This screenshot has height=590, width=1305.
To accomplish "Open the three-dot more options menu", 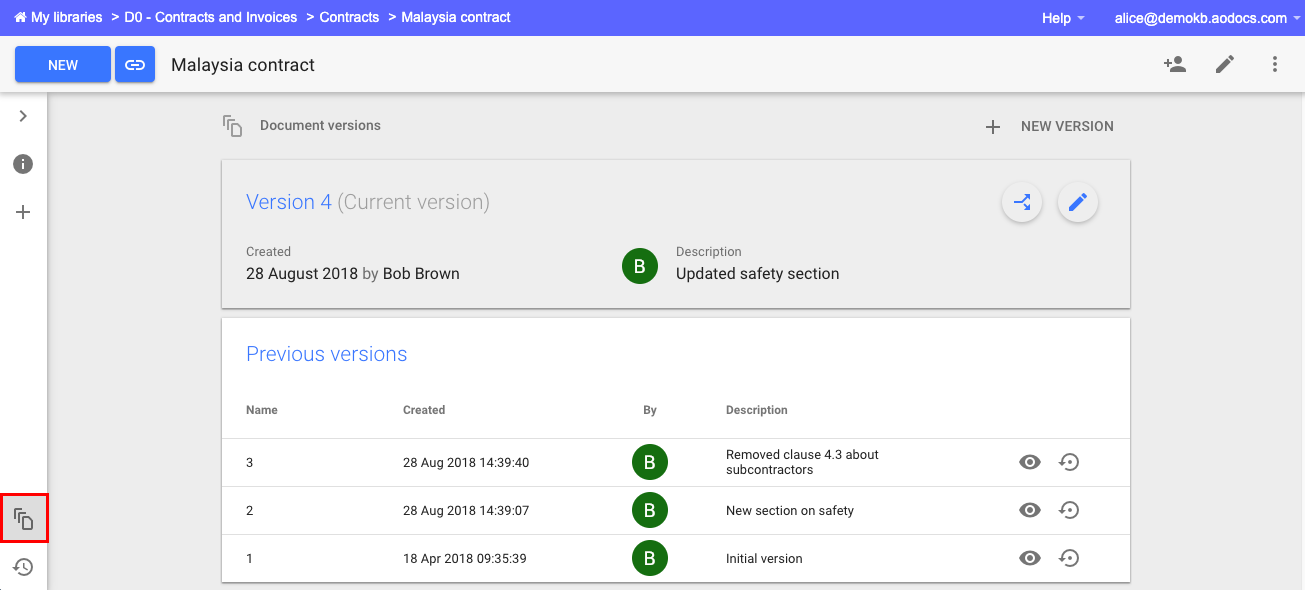I will click(x=1275, y=64).
